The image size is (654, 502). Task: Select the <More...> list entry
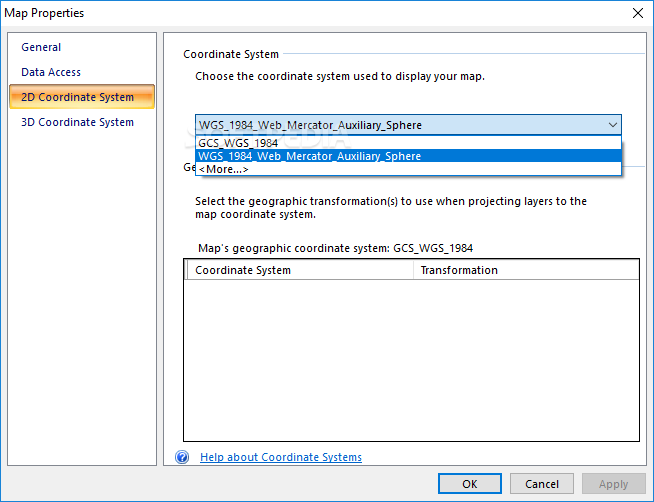(408, 169)
